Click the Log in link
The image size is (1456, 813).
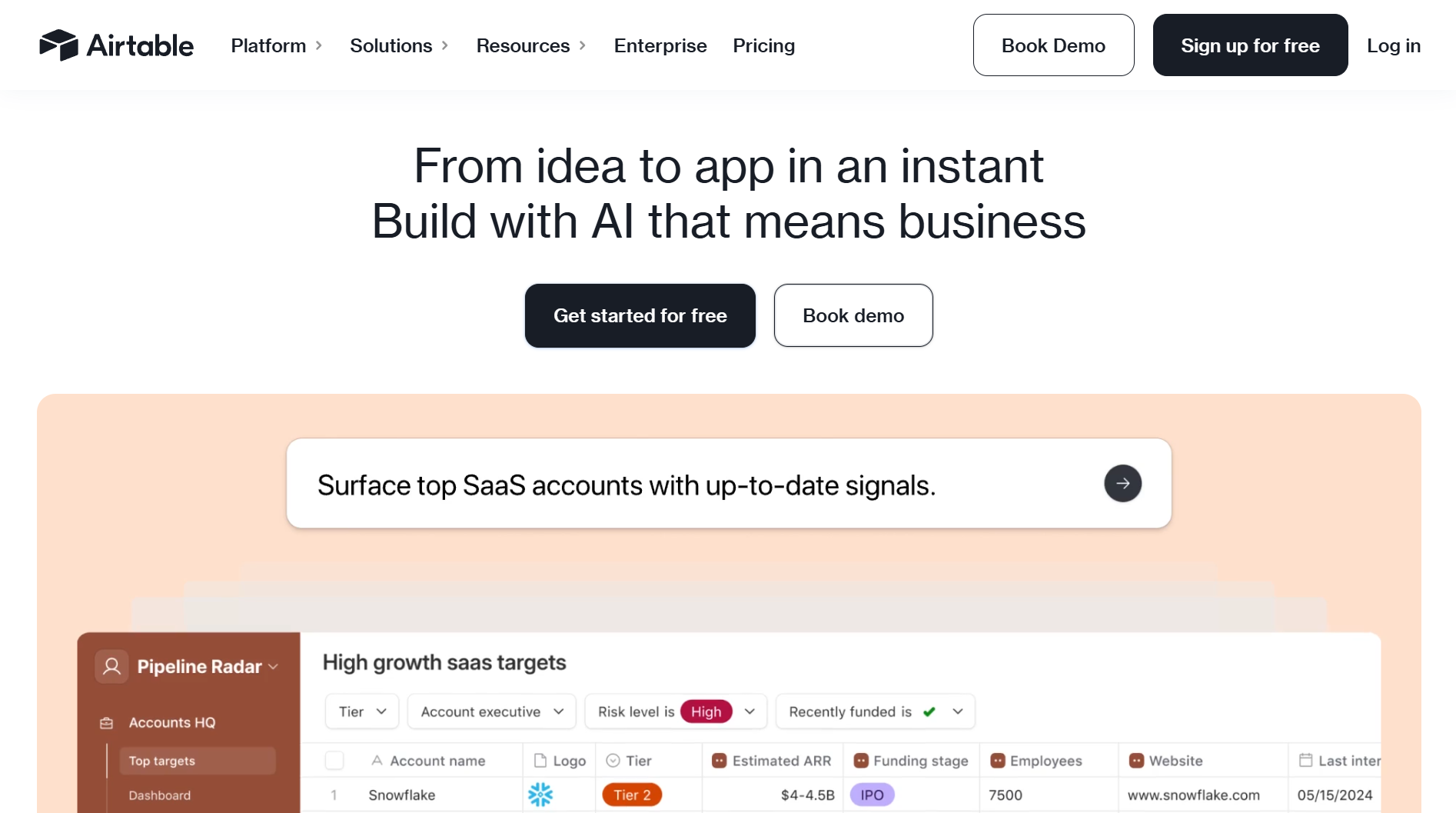1394,45
